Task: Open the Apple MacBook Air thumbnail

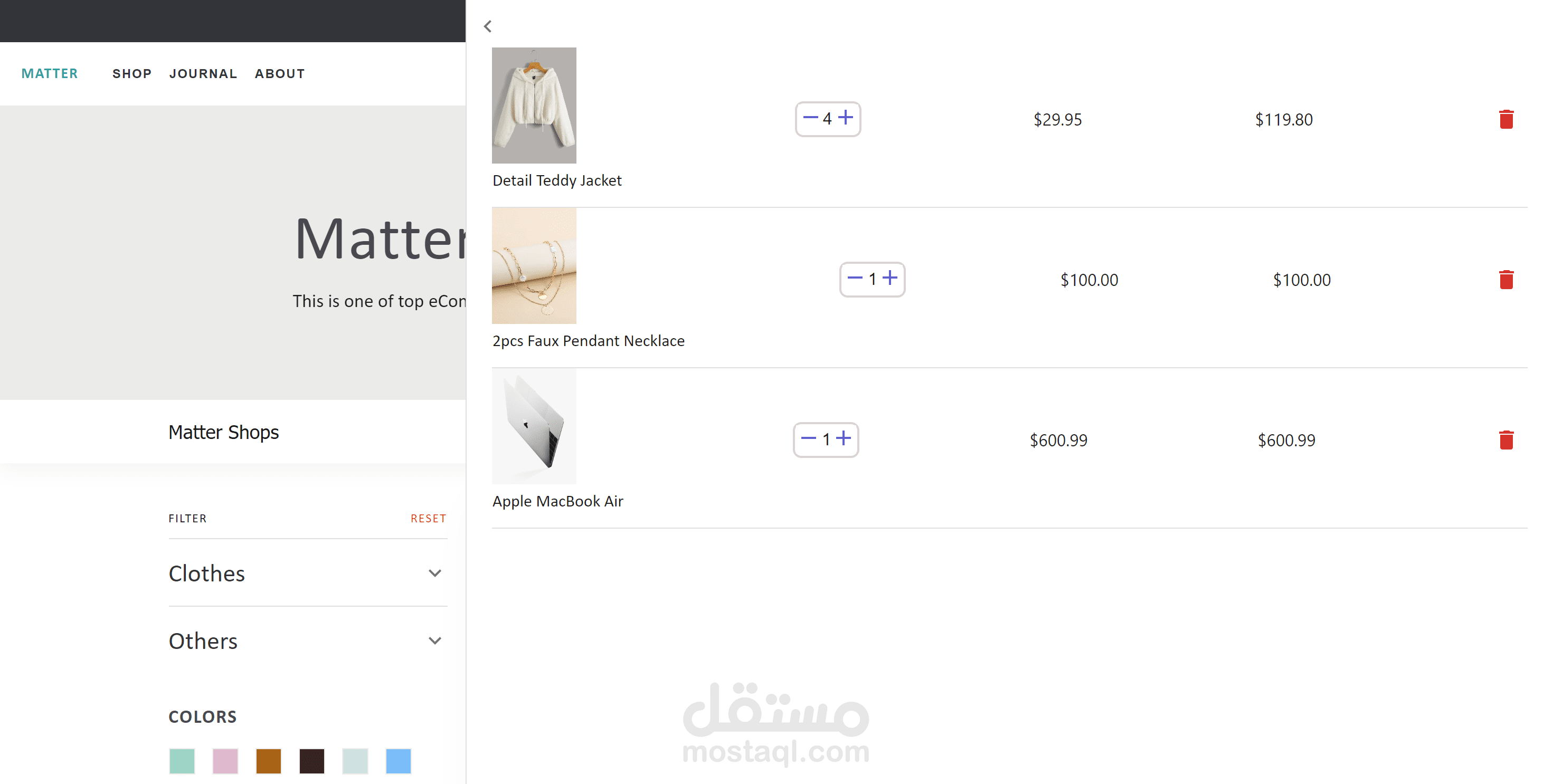Action: tap(534, 426)
